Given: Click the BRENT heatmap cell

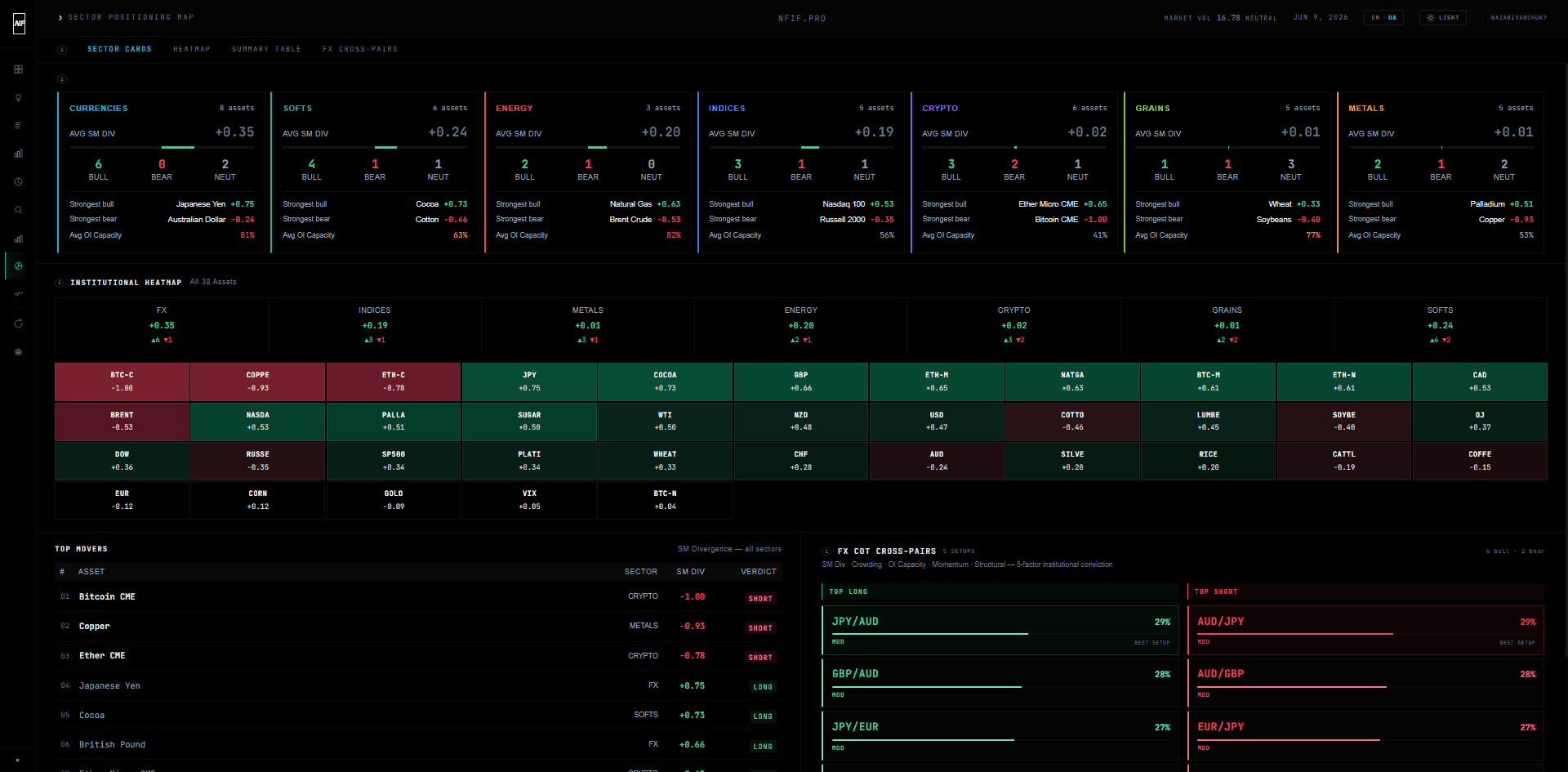Looking at the screenshot, I should point(122,422).
